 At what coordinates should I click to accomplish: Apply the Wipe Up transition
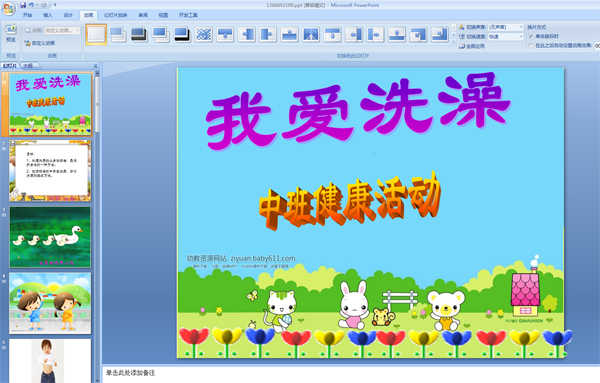[290, 34]
